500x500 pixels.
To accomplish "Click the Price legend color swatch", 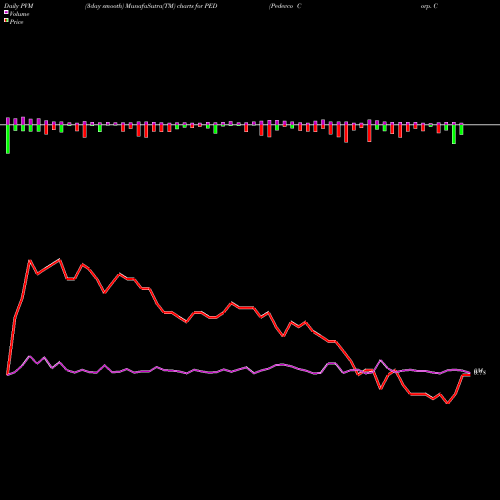I will click(x=6, y=21).
